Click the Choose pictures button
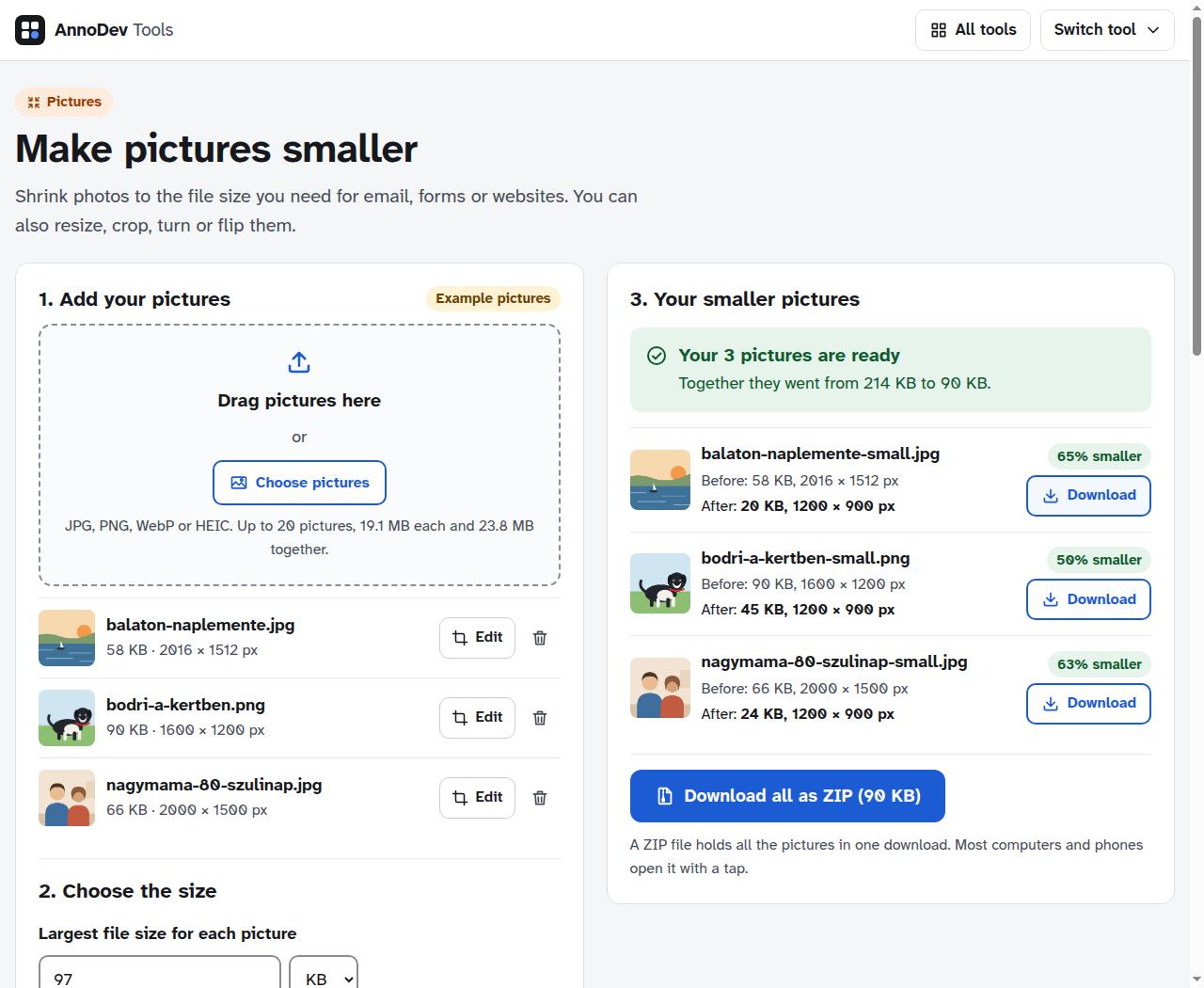1204x988 pixels. click(299, 483)
